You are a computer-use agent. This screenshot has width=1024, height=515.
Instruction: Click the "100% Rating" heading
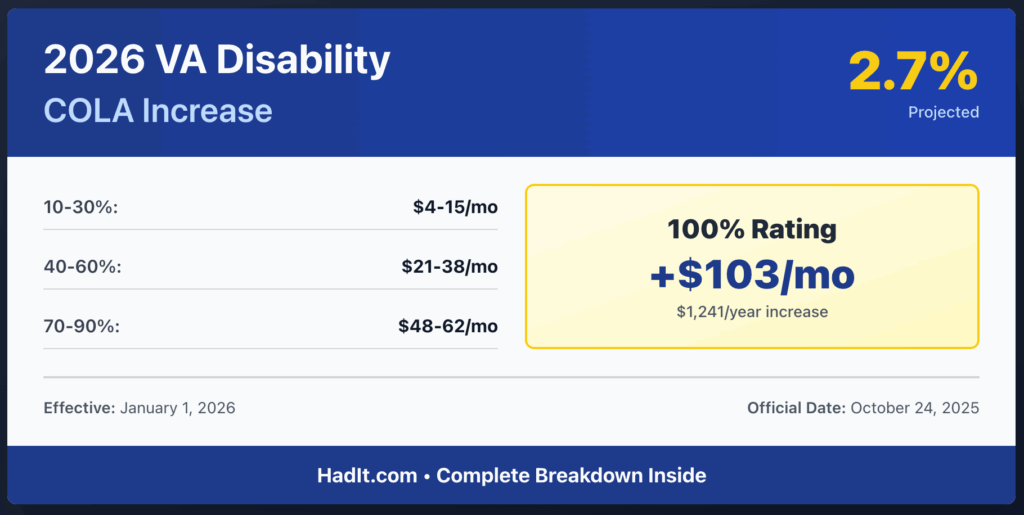[x=752, y=229]
